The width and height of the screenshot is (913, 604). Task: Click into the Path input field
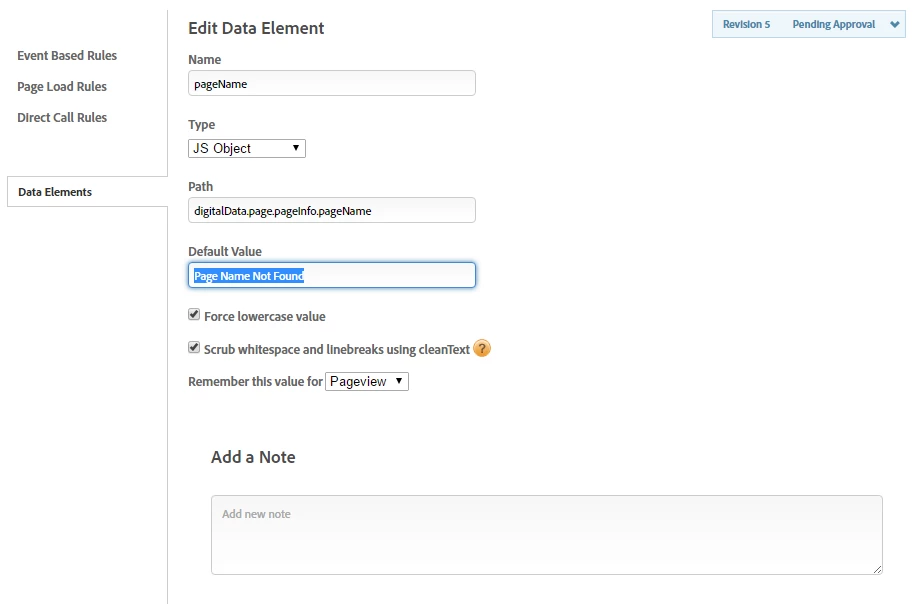click(x=332, y=210)
